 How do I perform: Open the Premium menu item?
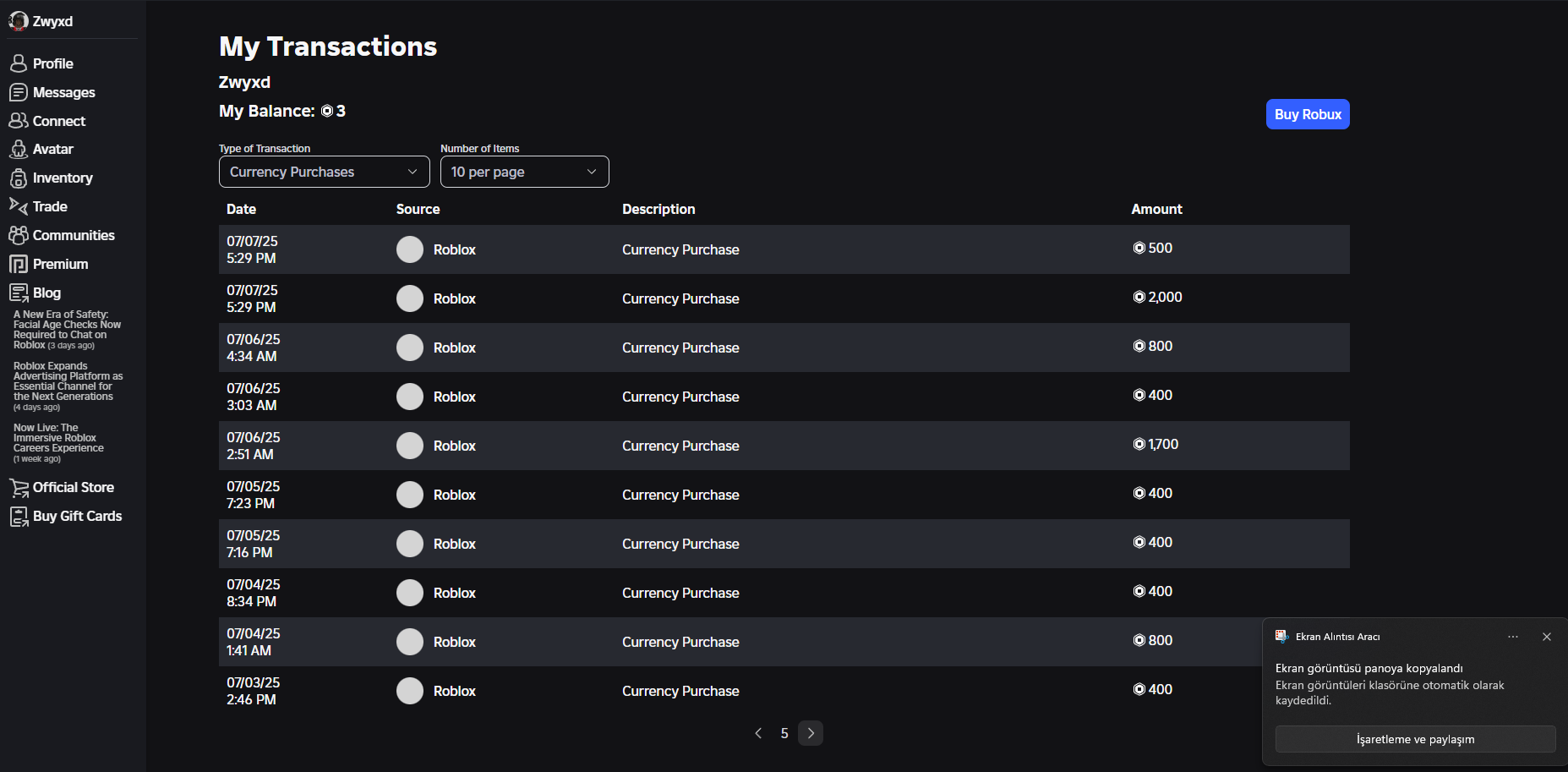click(x=60, y=264)
